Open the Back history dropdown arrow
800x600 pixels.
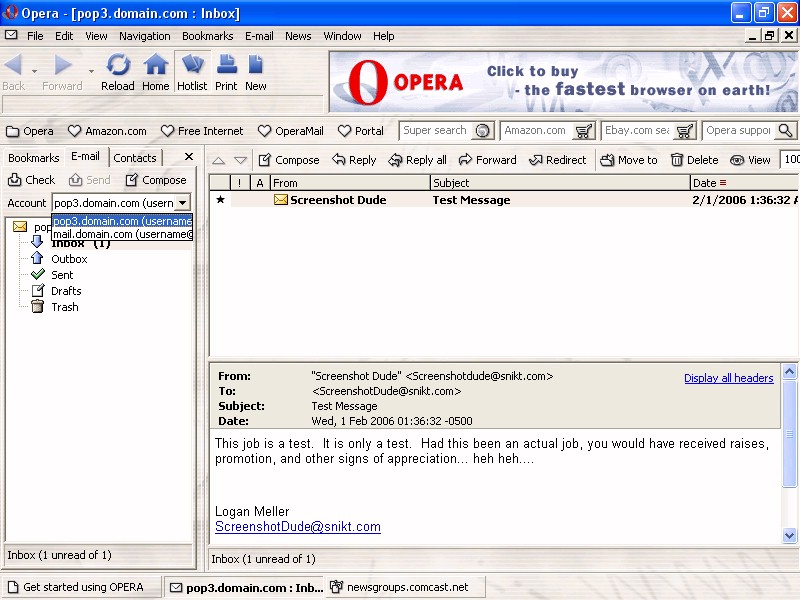[x=34, y=71]
